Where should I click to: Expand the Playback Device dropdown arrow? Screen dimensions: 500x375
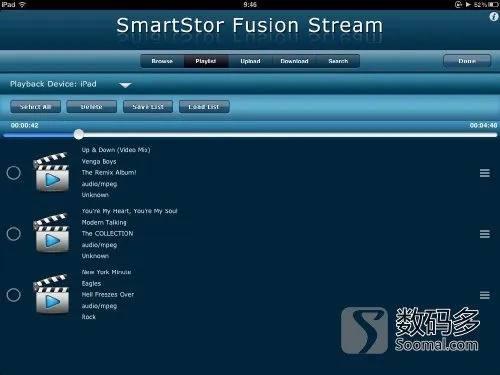coord(125,85)
